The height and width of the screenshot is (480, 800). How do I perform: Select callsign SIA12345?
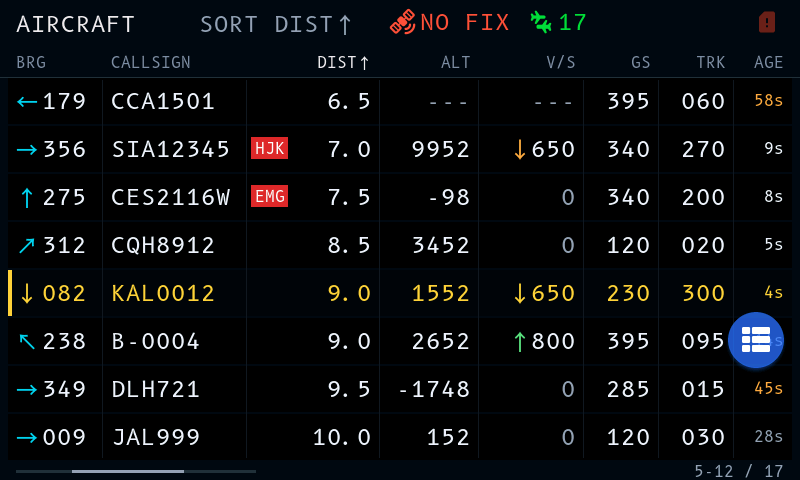(170, 149)
